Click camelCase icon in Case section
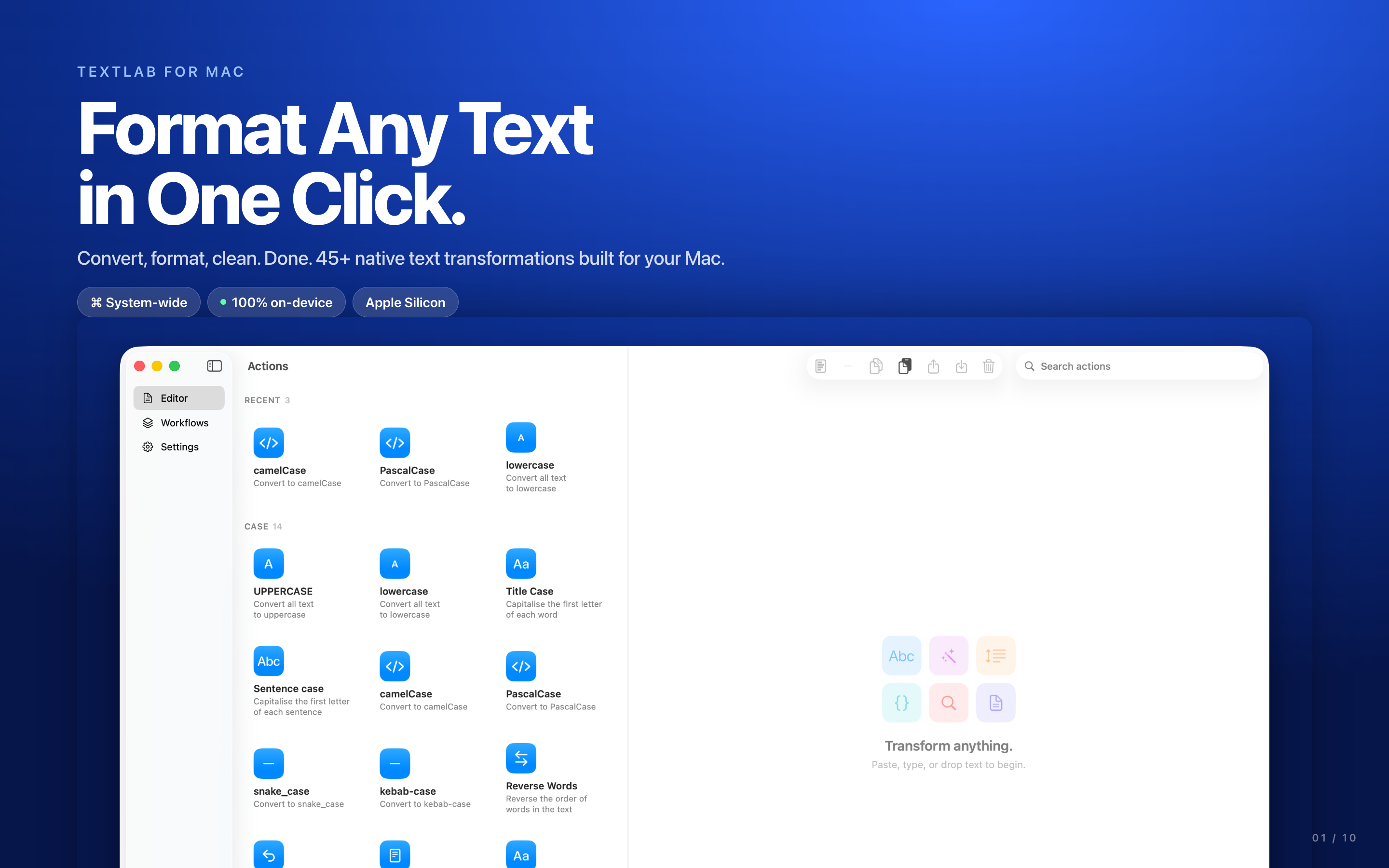This screenshot has width=1389, height=868. click(x=395, y=666)
